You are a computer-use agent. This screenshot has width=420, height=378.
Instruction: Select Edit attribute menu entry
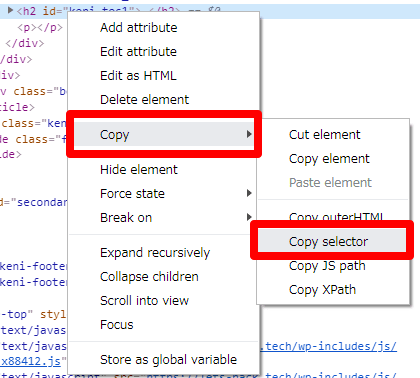163,52
